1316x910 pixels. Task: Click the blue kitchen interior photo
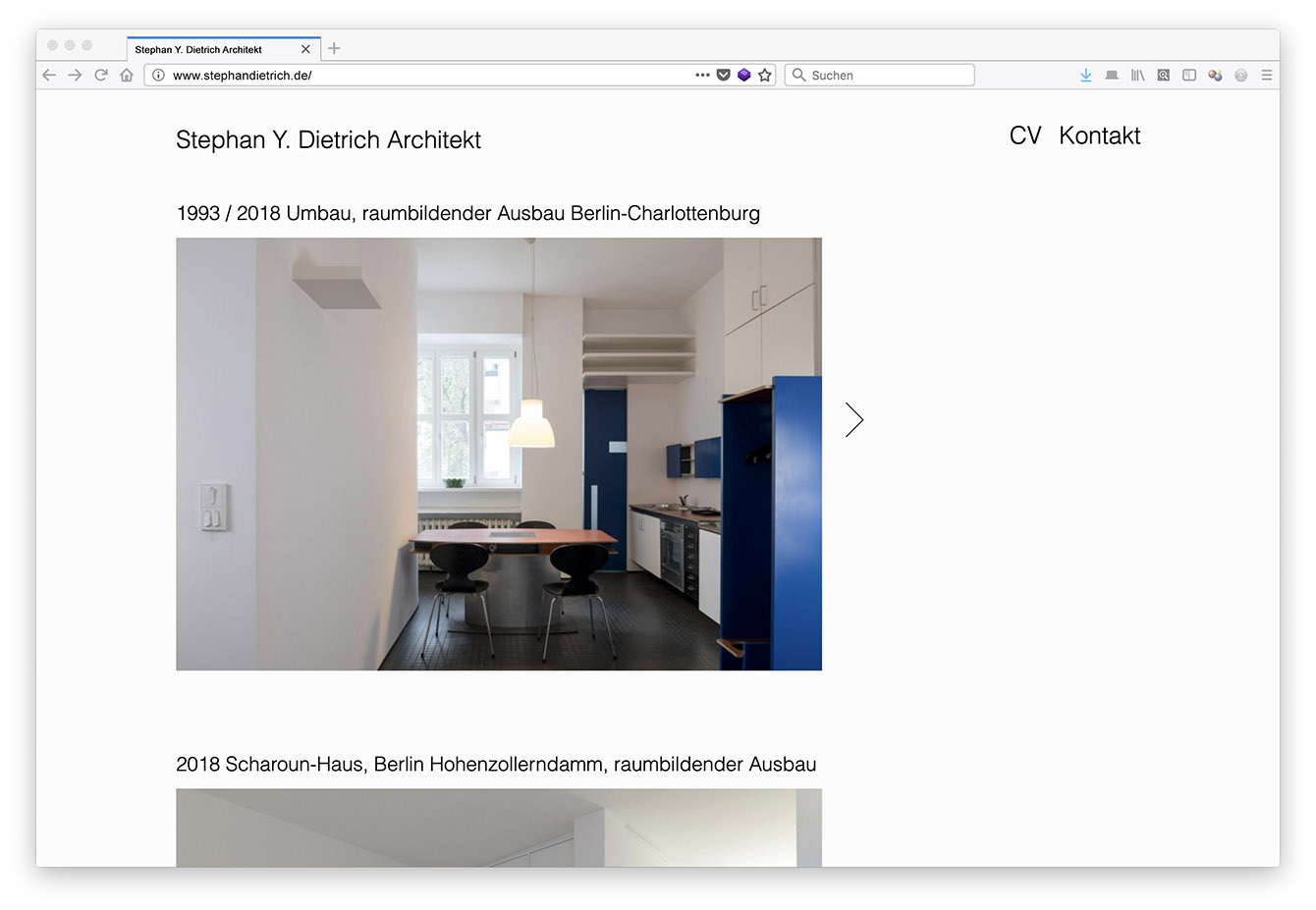[x=499, y=454]
